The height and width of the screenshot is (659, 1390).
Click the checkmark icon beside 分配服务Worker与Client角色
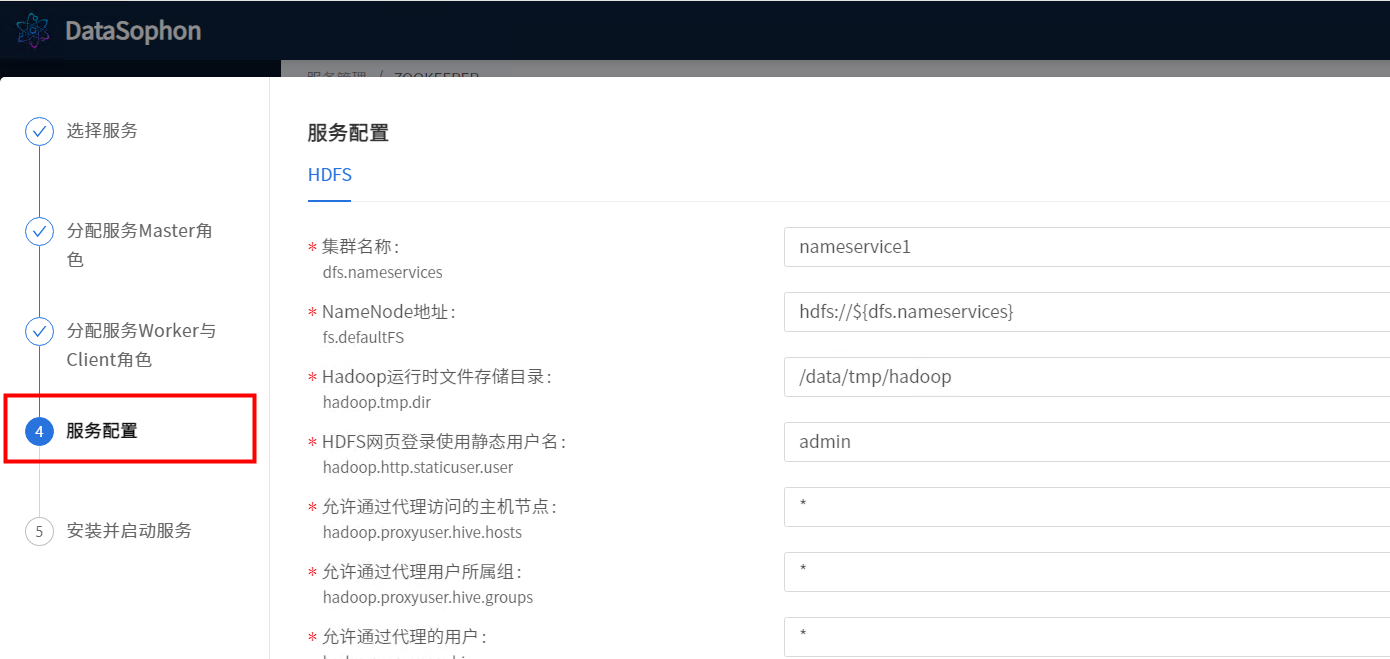(39, 331)
